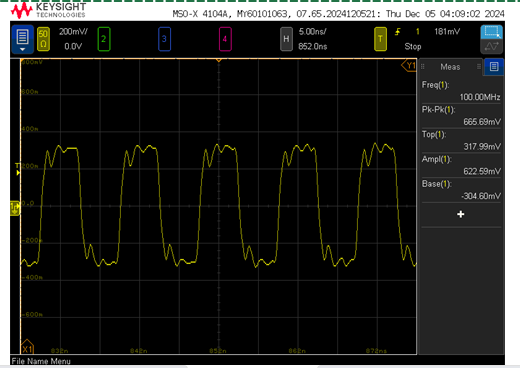Select the Y1 cursor marker
Screen dimensions: 520x368
click(409, 65)
